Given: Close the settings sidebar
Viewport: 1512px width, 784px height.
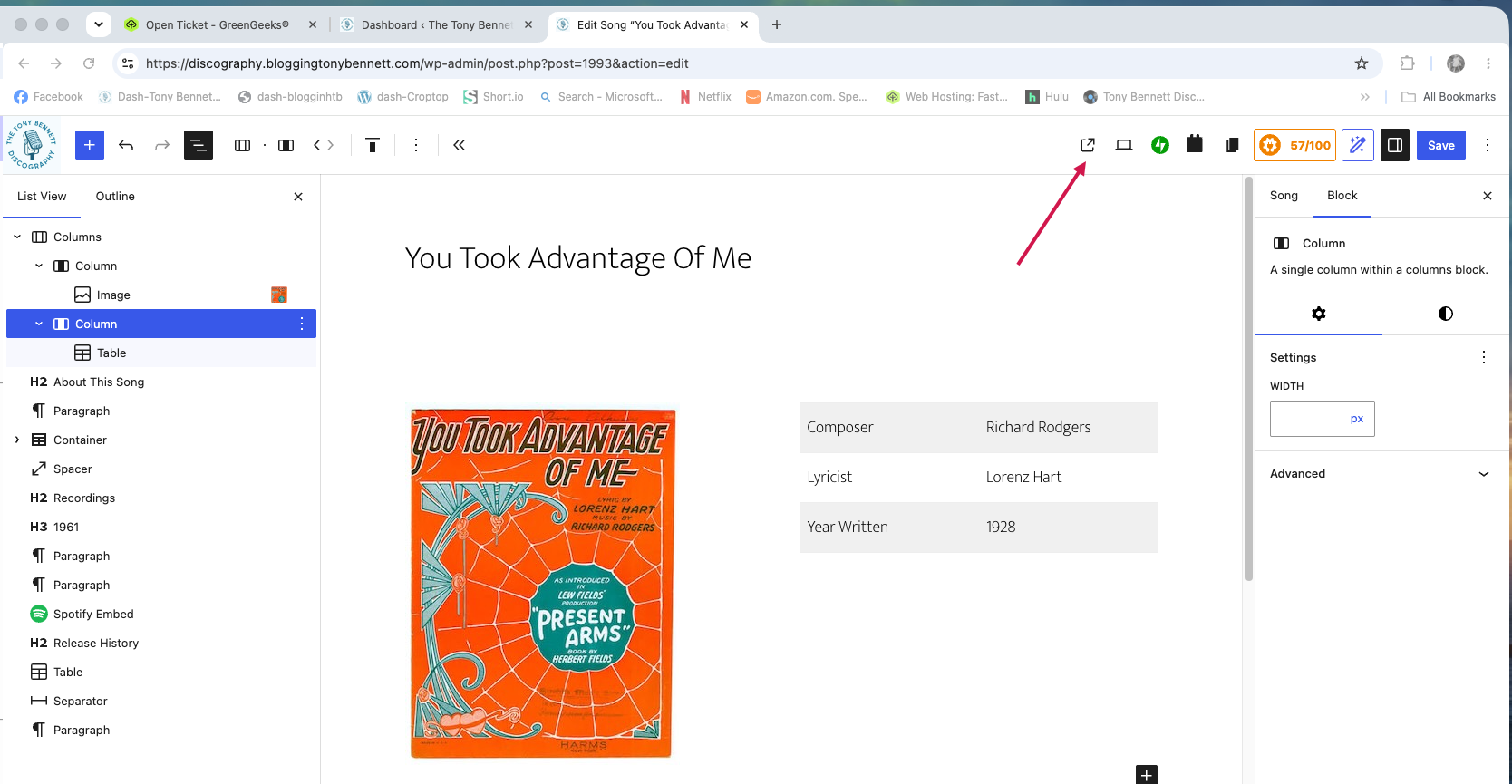Looking at the screenshot, I should (x=1488, y=196).
